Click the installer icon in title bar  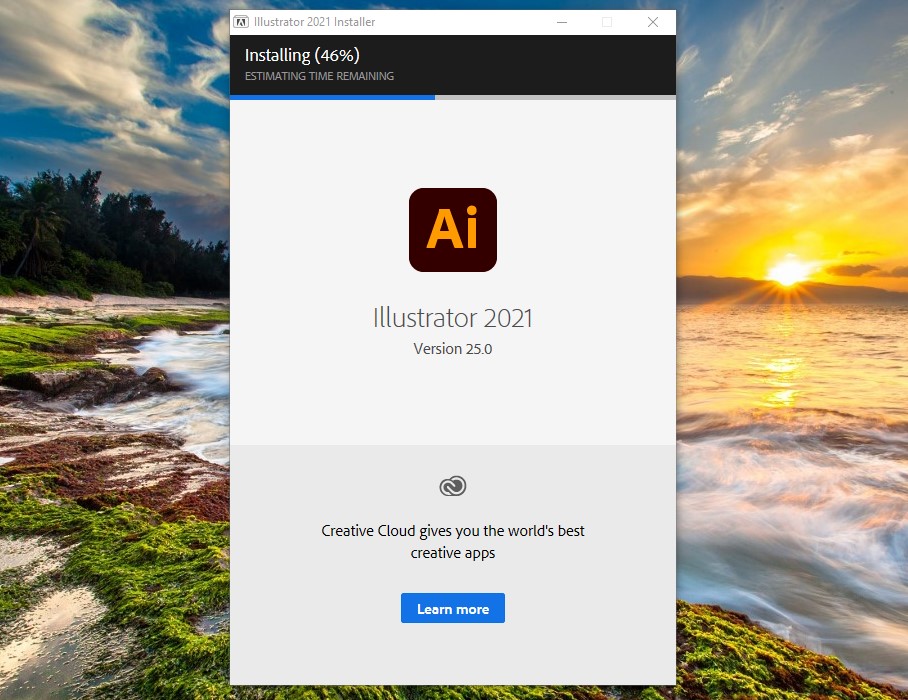241,22
